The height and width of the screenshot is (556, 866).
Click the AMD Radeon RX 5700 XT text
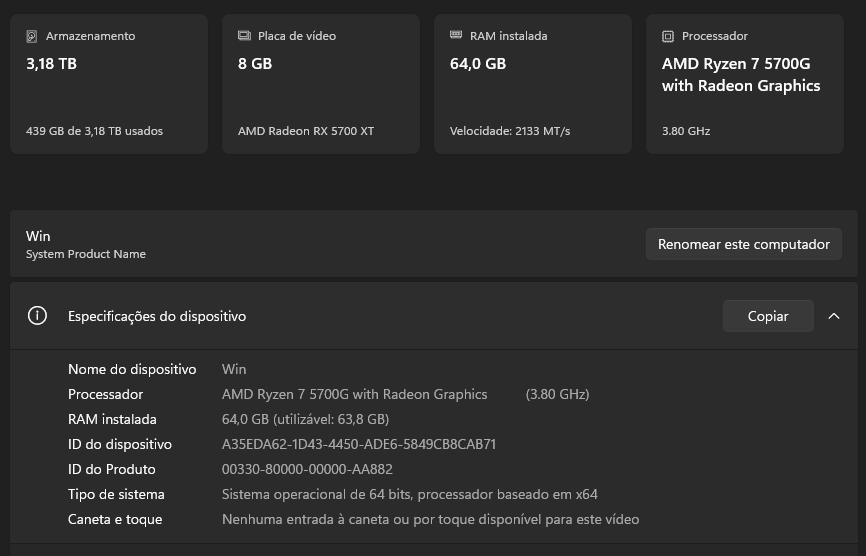pyautogui.click(x=306, y=131)
